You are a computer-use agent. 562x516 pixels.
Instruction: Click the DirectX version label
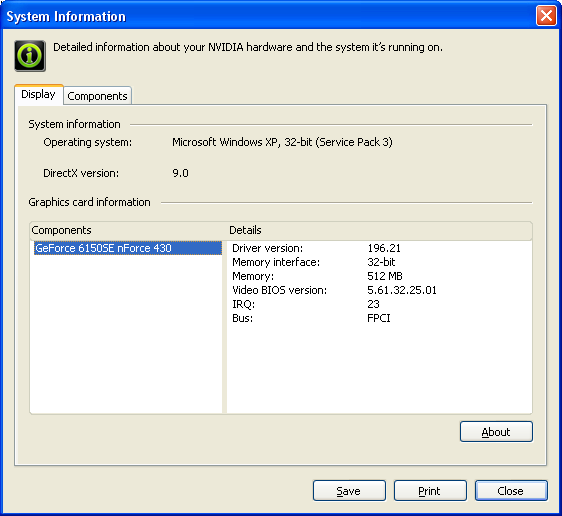click(81, 173)
